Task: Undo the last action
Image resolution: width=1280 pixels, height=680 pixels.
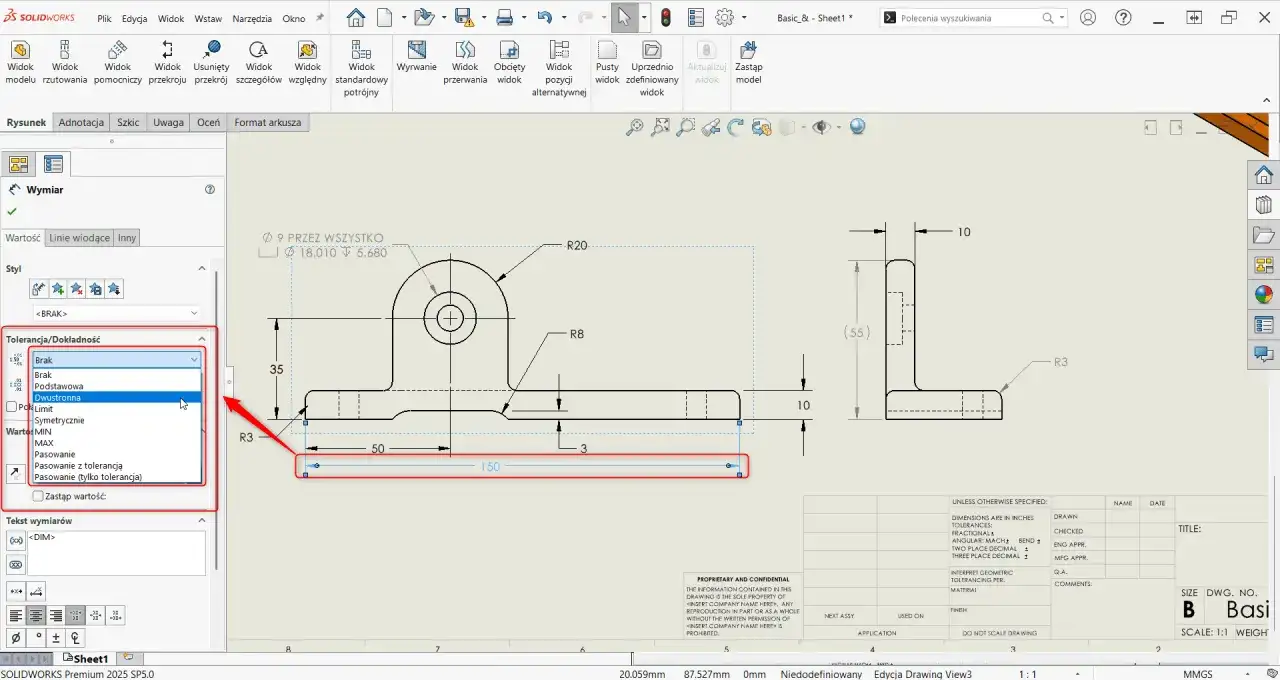Action: click(544, 17)
